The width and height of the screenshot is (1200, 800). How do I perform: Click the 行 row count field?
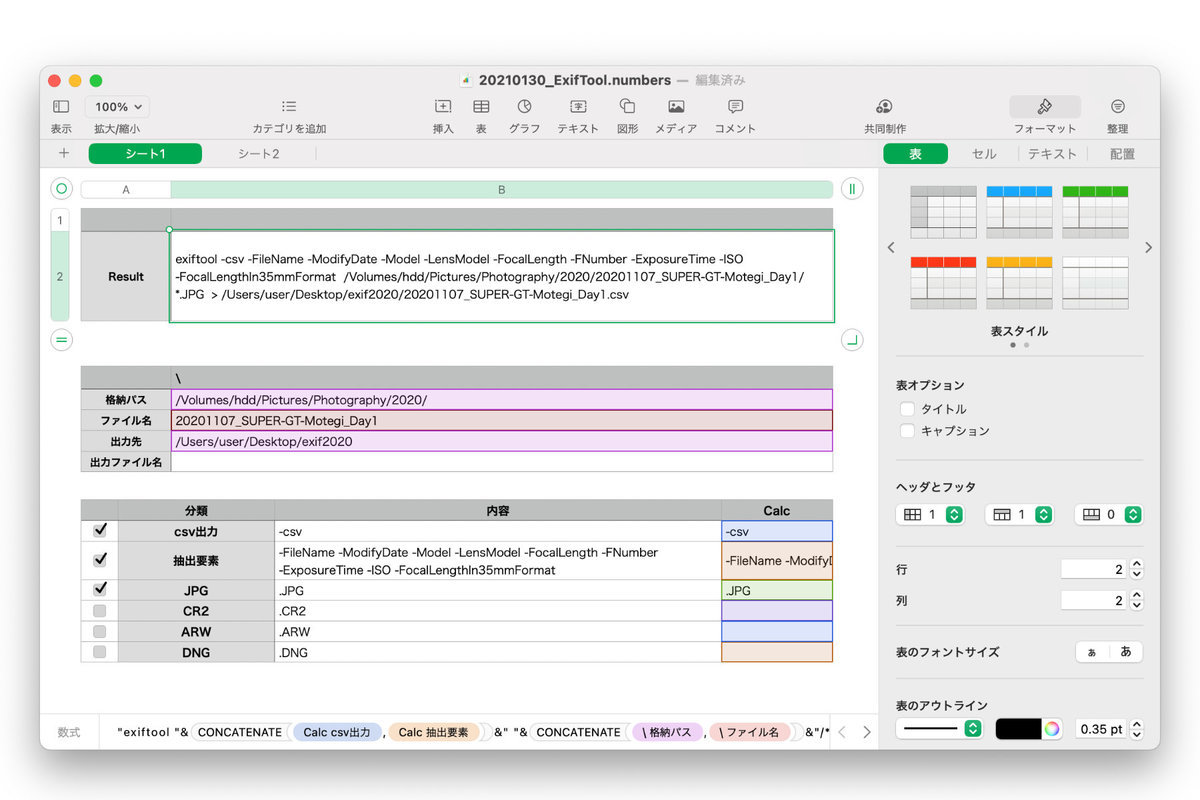(x=1093, y=569)
